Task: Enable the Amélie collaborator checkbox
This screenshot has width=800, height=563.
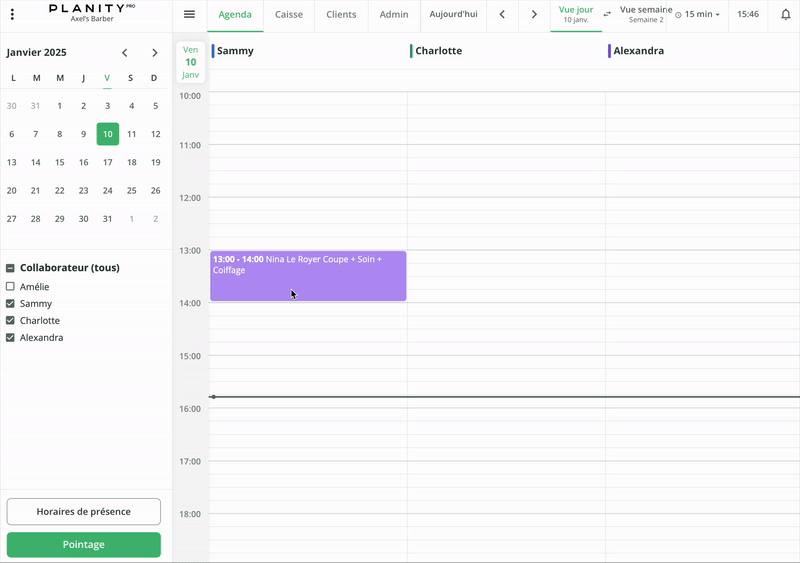Action: pos(11,287)
